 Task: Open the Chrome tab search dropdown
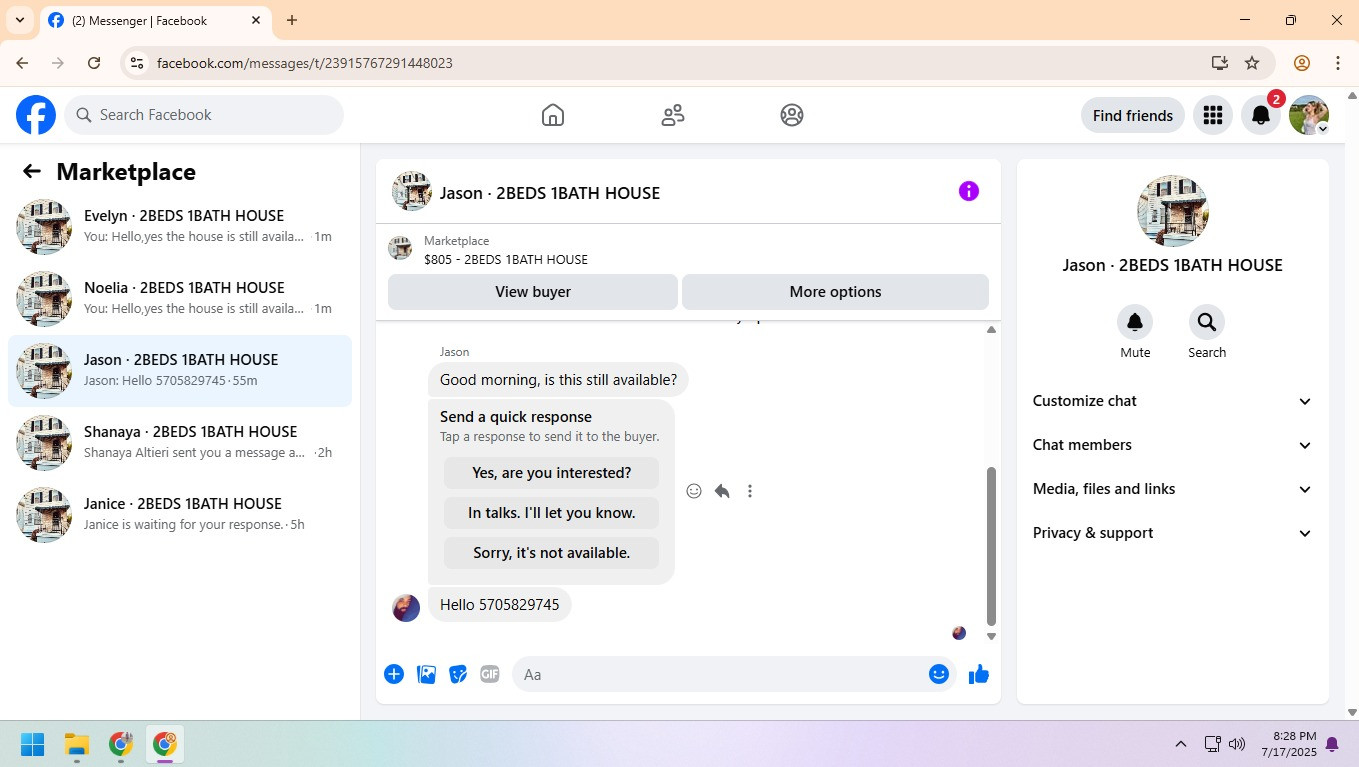19,20
